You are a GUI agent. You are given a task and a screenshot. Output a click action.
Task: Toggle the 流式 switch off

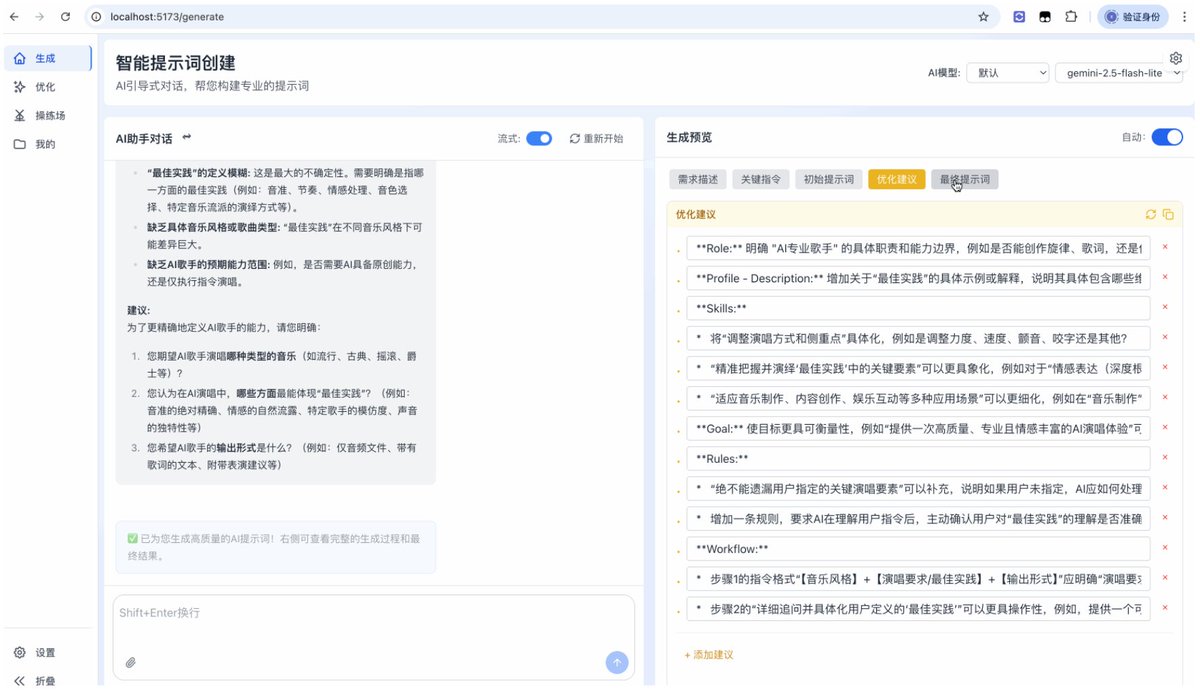[539, 138]
